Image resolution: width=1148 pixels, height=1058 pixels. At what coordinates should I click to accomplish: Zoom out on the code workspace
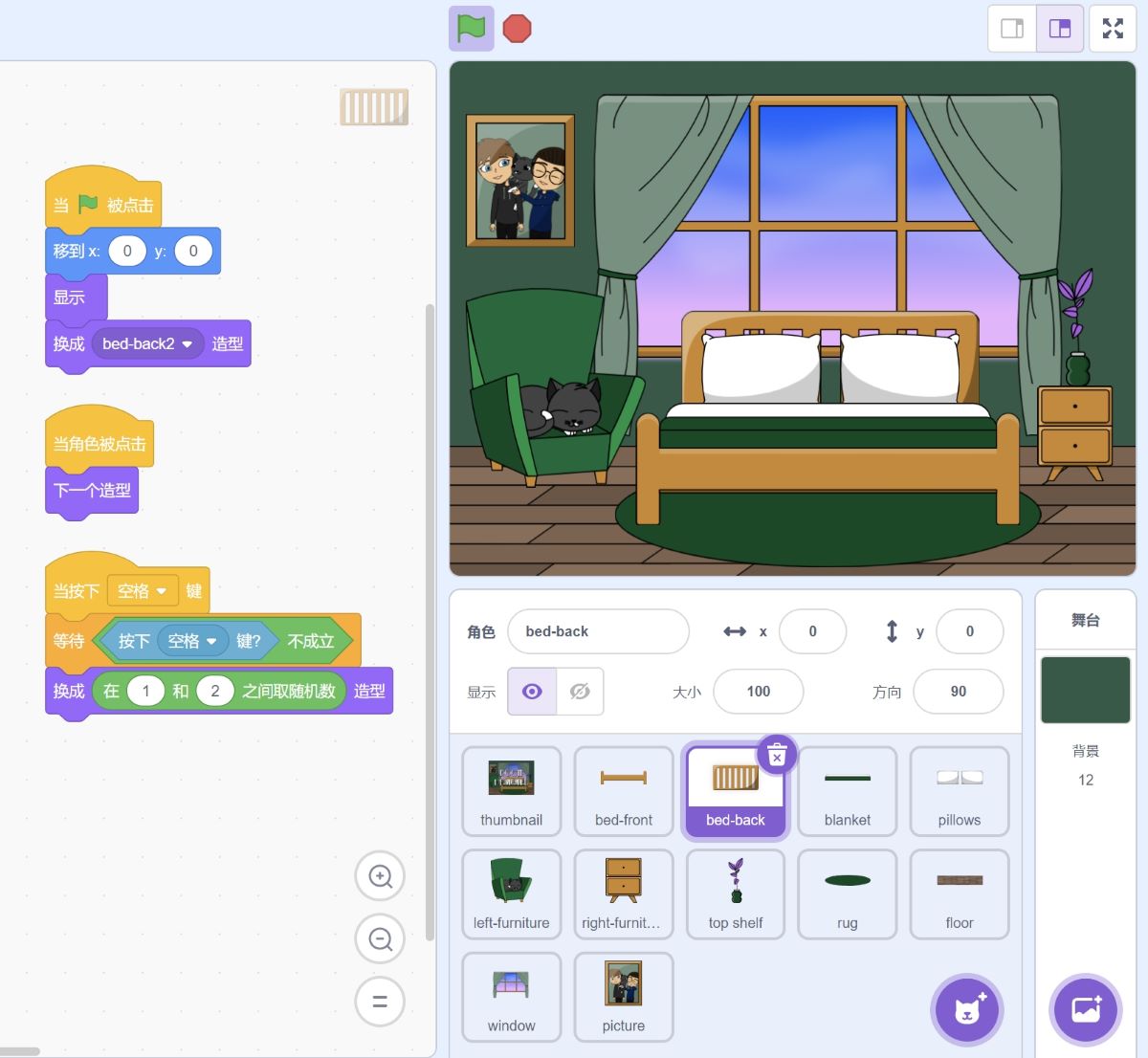click(380, 939)
